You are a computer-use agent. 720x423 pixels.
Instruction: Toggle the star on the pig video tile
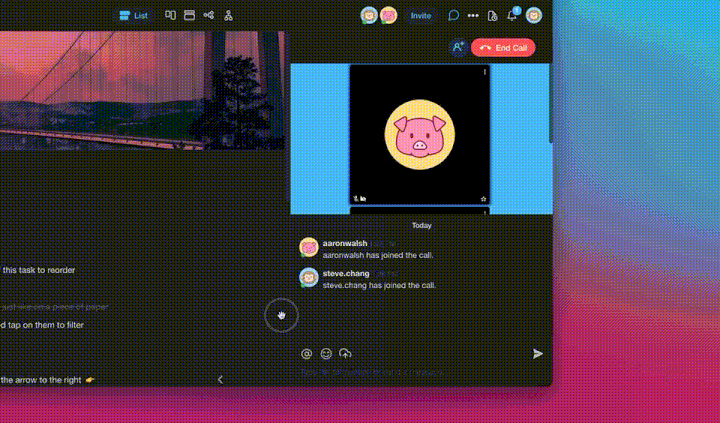click(484, 199)
